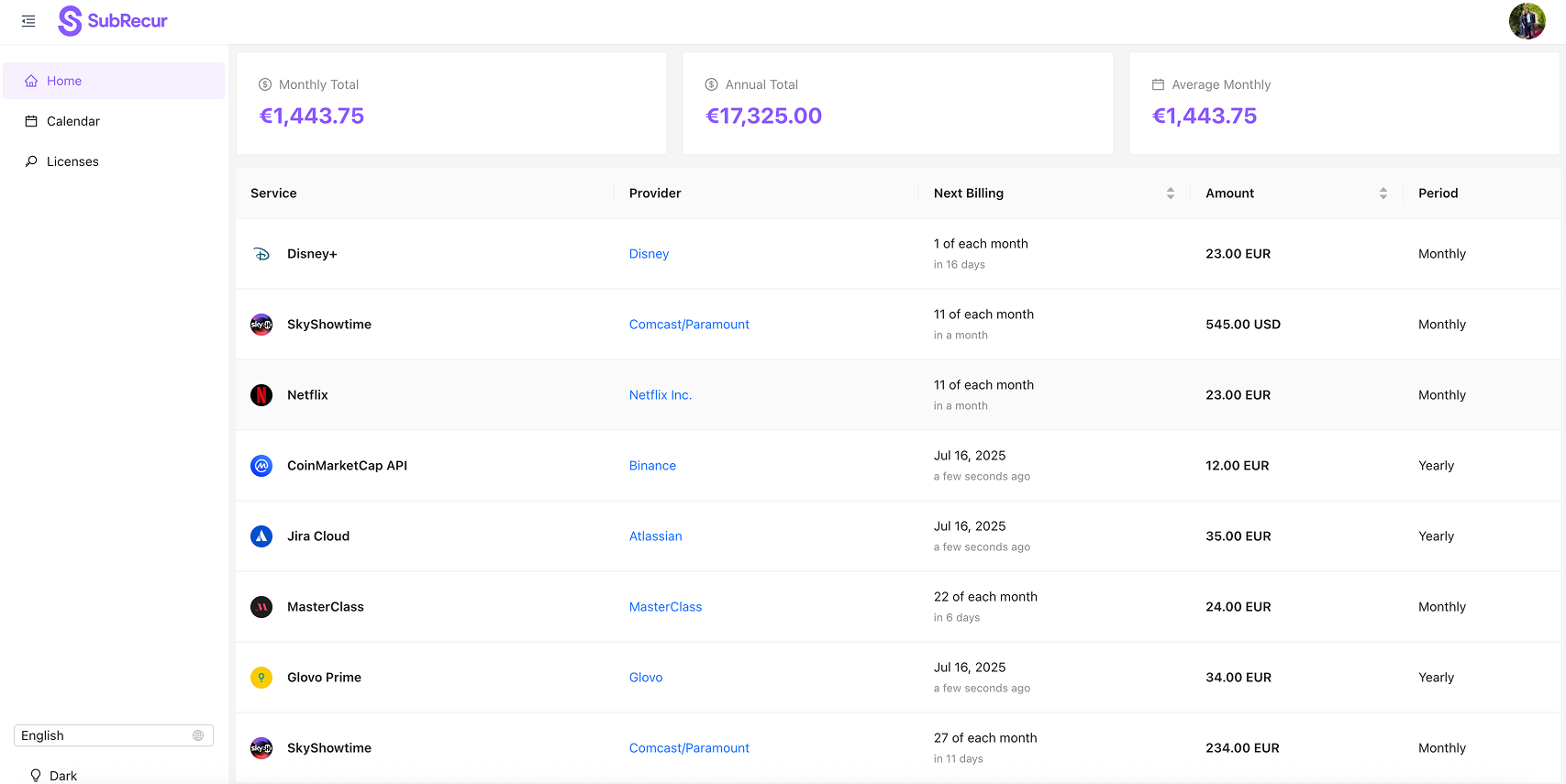Click the Disney+ service icon
Viewport: 1566px width, 784px height.
(261, 254)
